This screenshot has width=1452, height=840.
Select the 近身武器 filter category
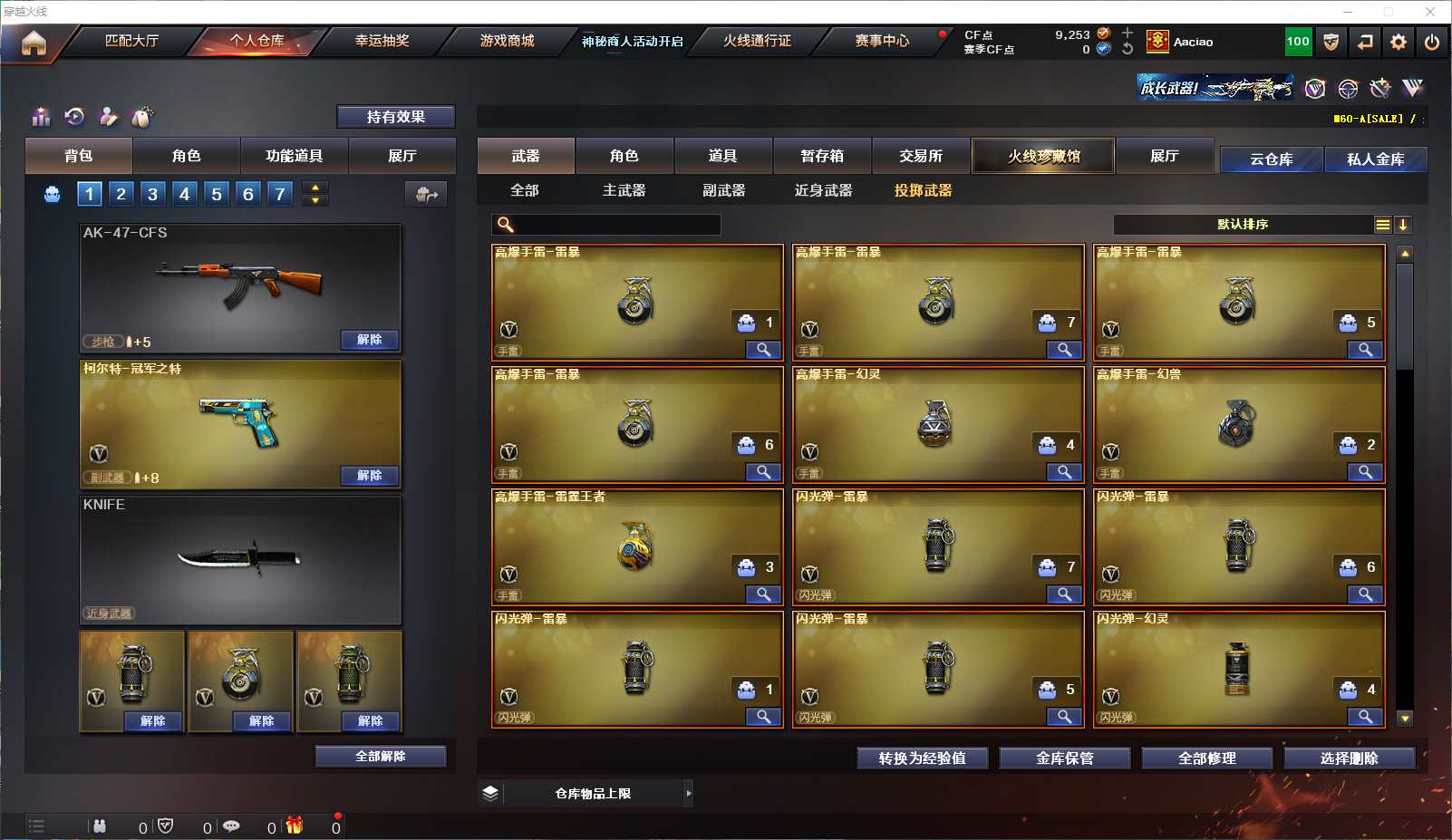pos(823,190)
